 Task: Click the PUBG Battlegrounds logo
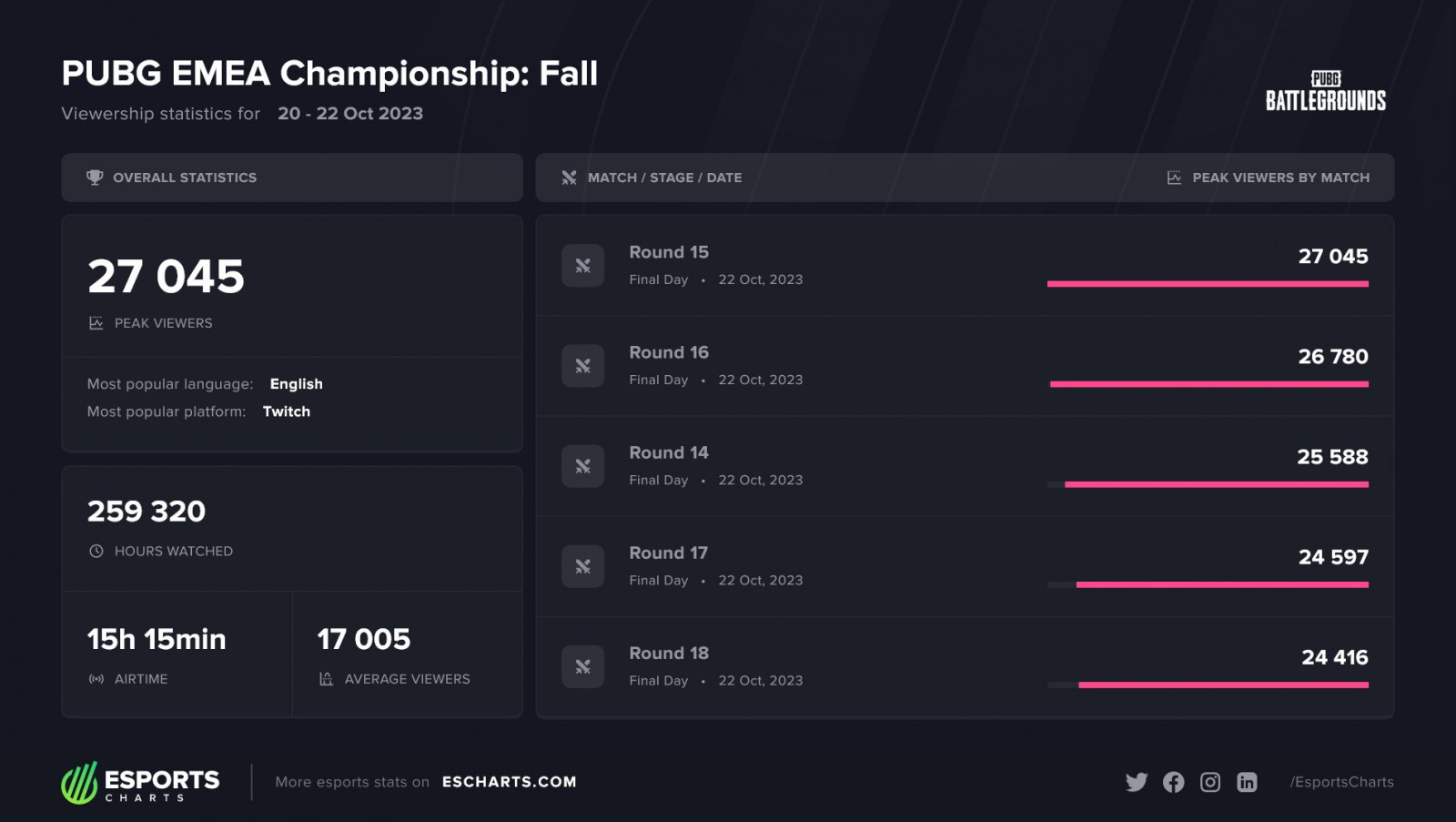point(1325,92)
